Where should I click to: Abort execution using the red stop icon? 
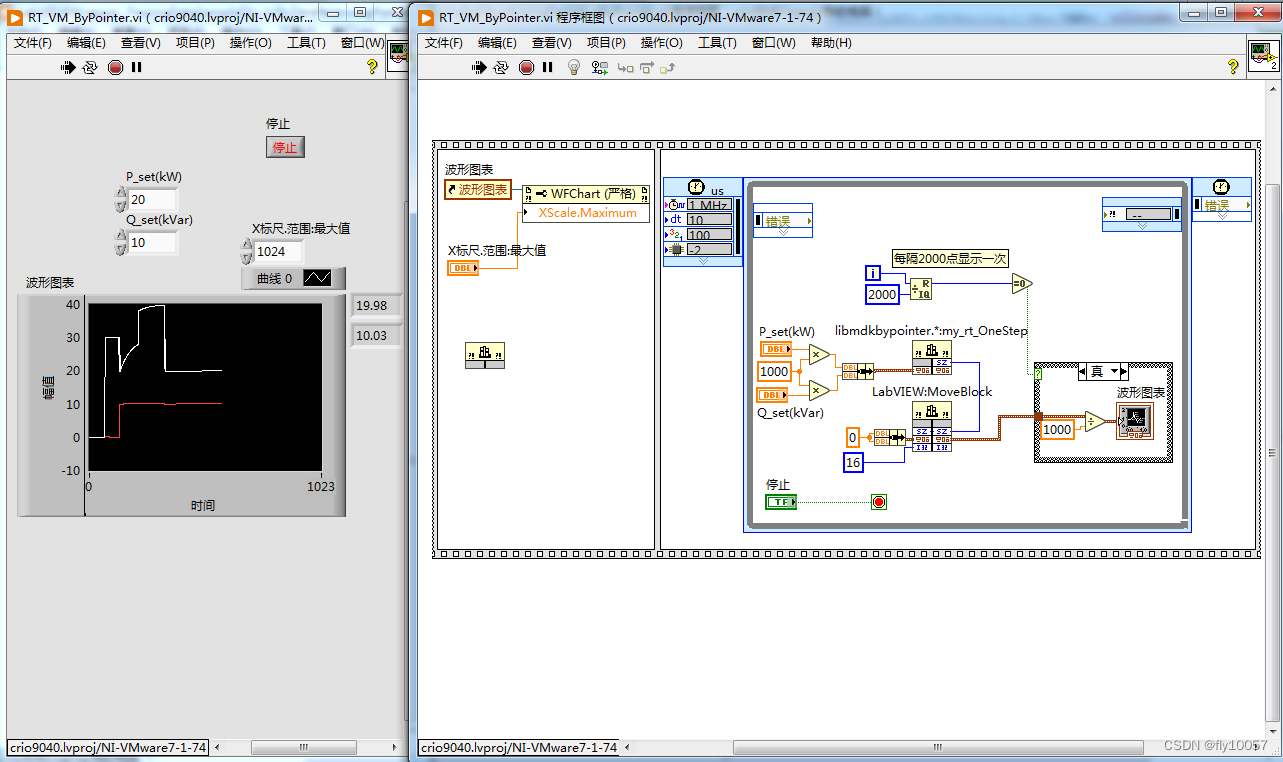(527, 67)
